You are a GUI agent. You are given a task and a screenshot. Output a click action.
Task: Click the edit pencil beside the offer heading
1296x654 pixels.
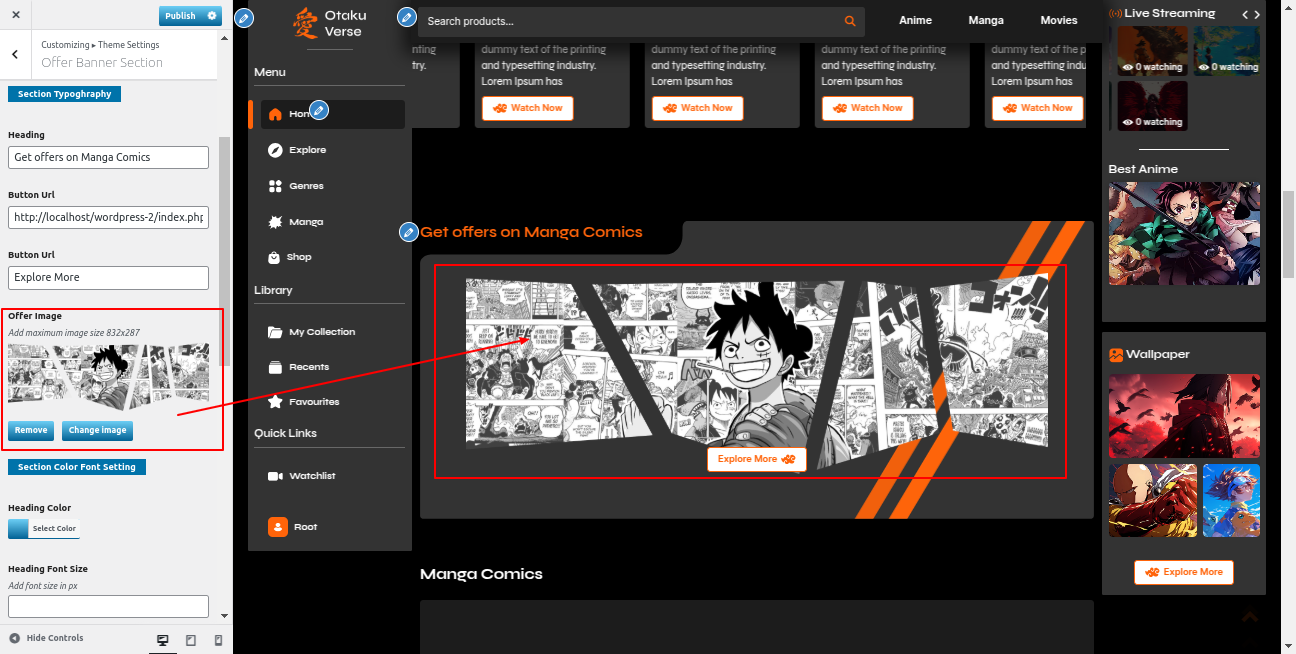pos(408,232)
